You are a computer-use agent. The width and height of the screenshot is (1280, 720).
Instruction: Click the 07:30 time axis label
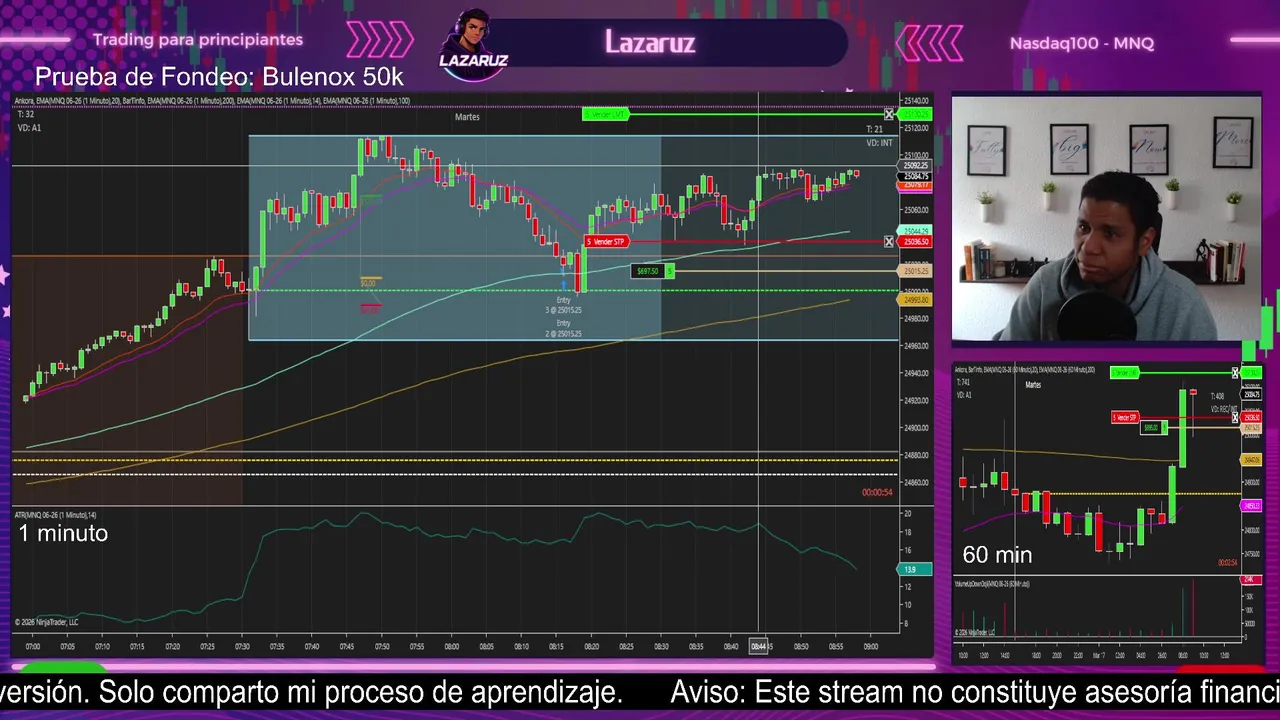[242, 647]
